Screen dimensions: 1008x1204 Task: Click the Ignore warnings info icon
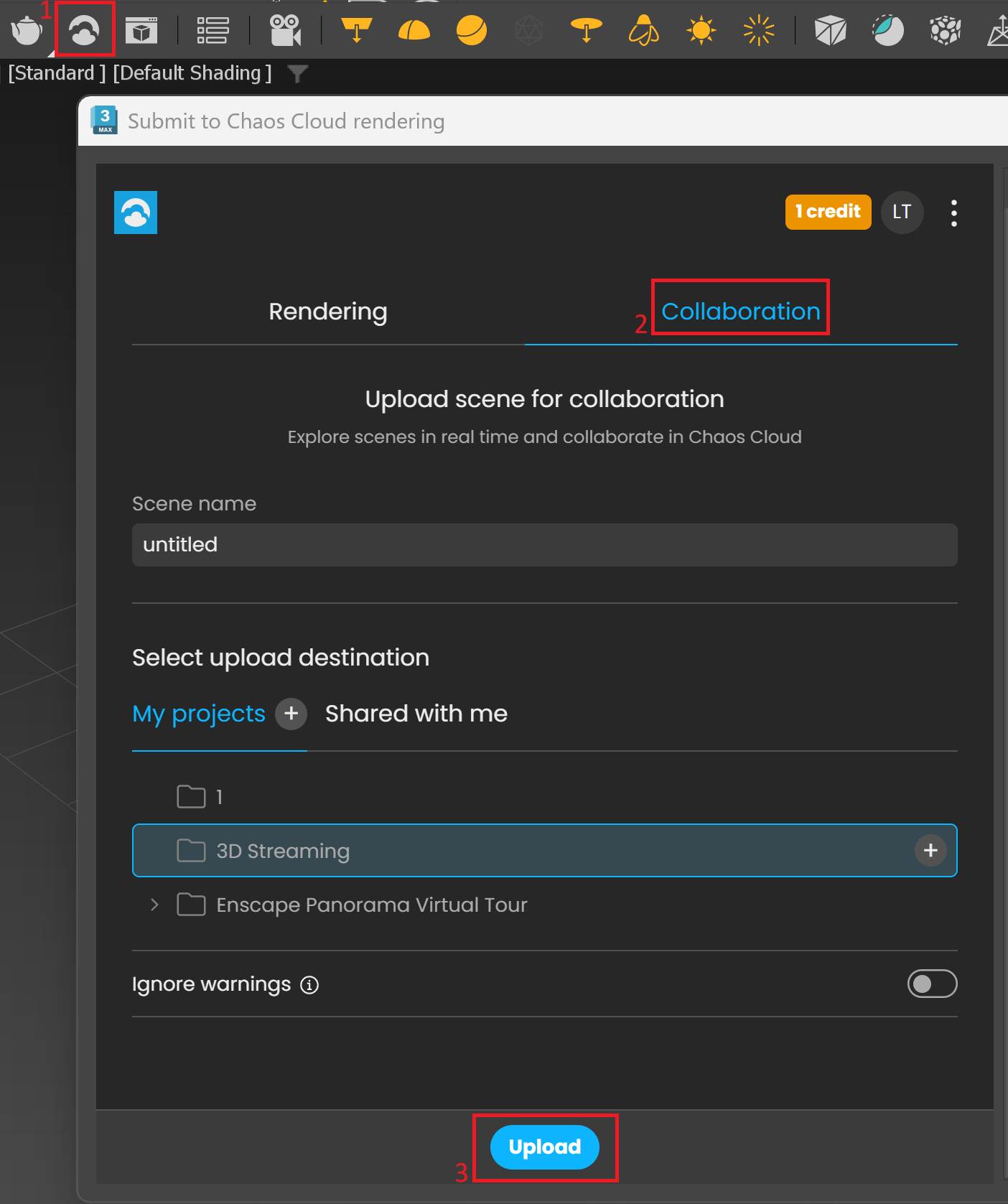[x=309, y=984]
